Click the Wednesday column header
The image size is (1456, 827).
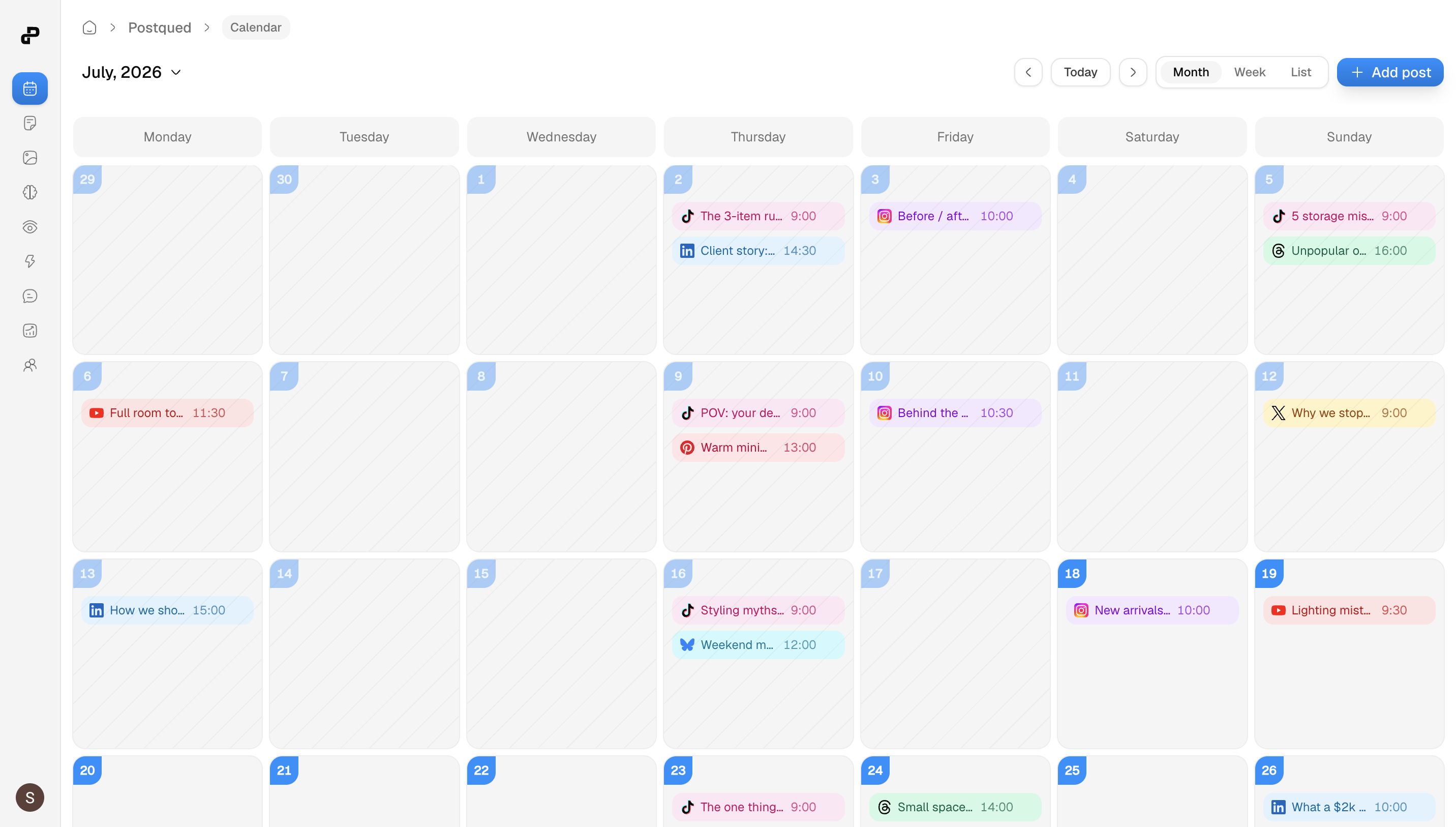[561, 137]
